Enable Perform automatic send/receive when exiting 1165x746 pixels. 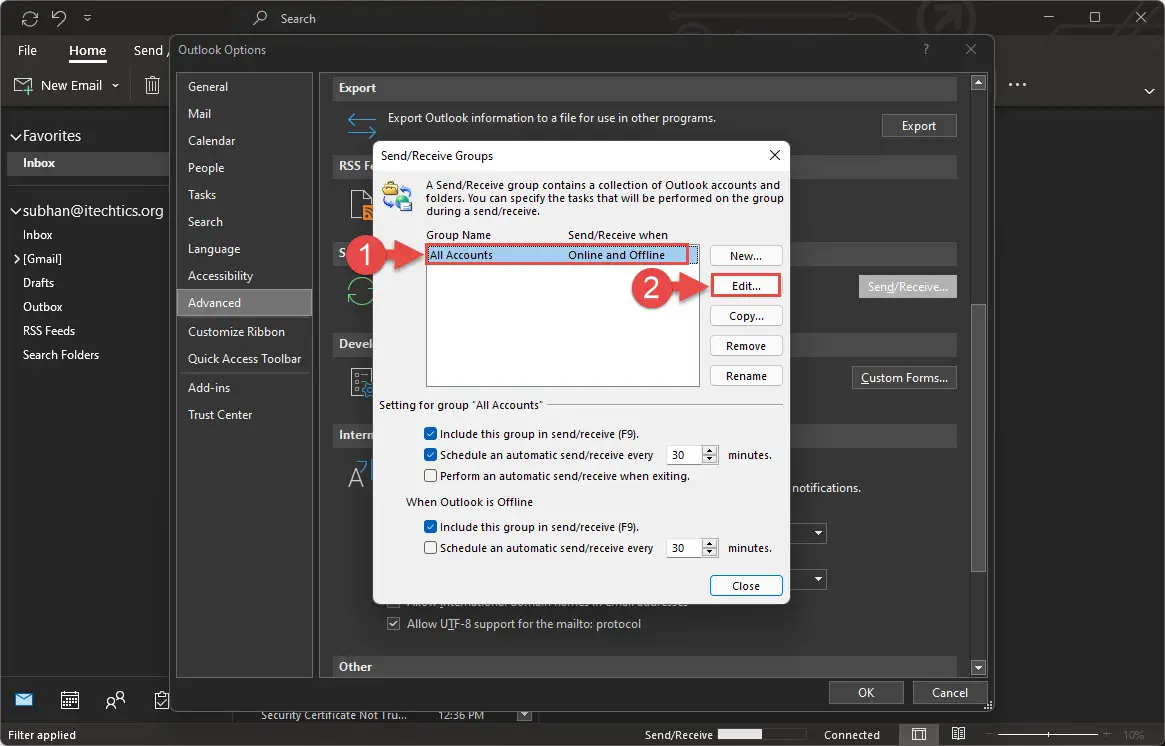tap(430, 476)
